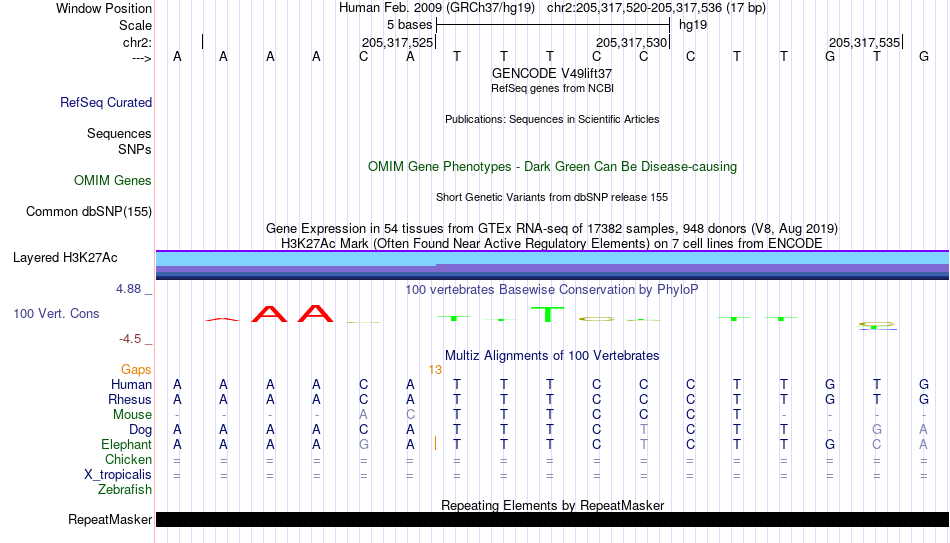Click Publications: Sequences in Scientific Articles title
Screen dimensions: 950x543
(552, 119)
